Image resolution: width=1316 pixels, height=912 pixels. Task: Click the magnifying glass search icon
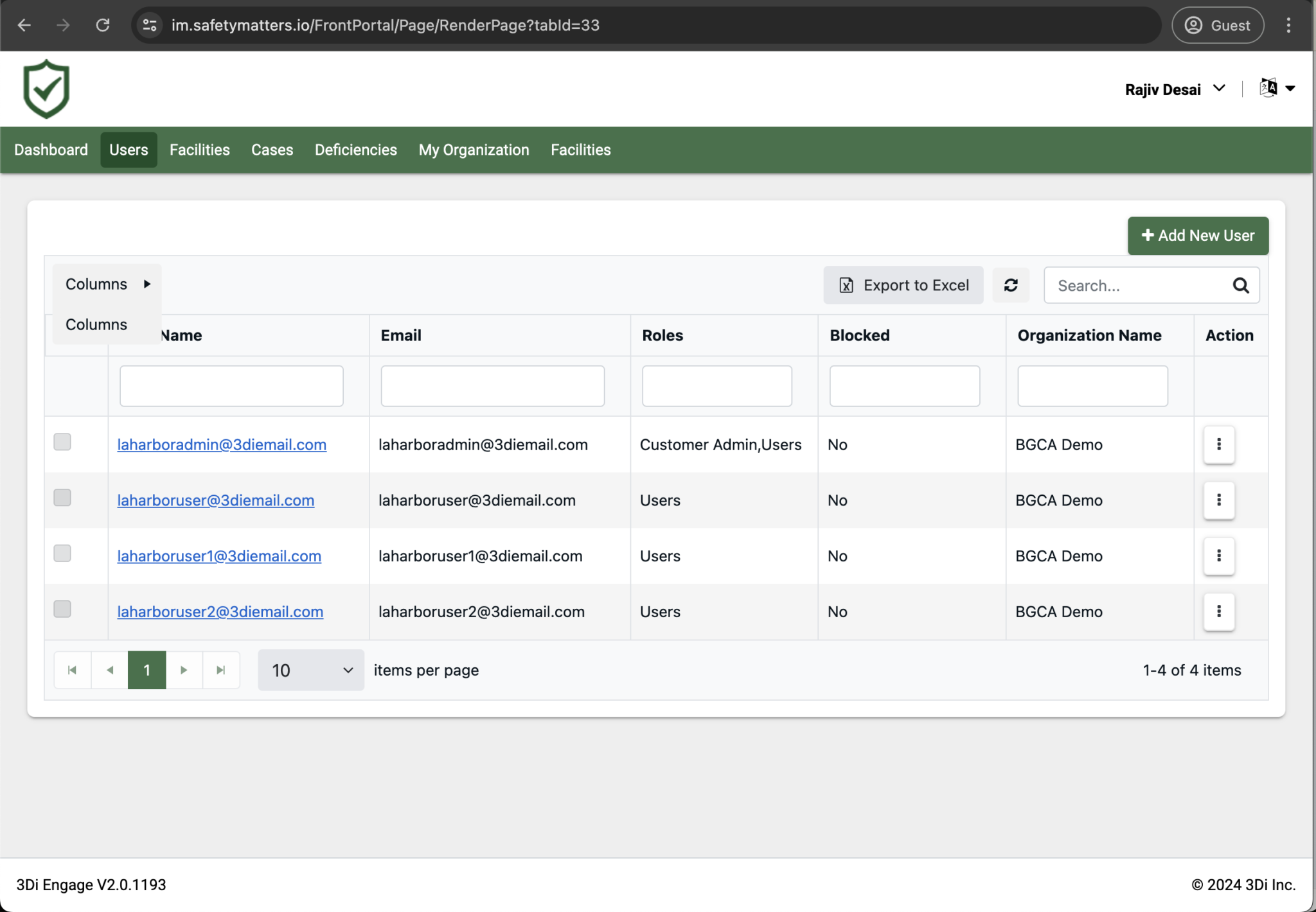[x=1241, y=285]
